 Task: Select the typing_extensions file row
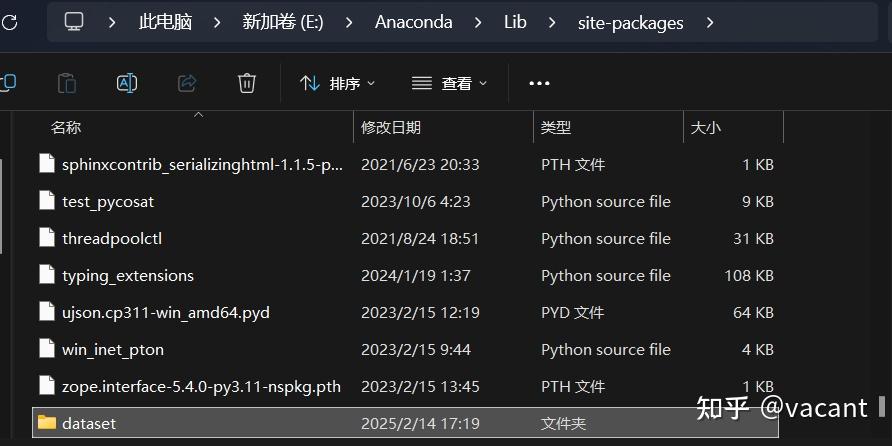[x=128, y=275]
